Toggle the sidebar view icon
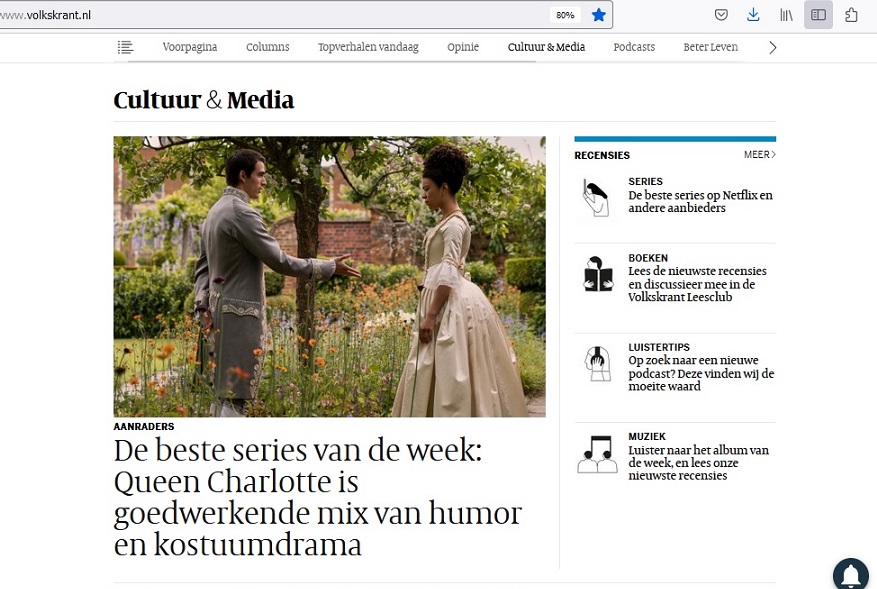The height and width of the screenshot is (589, 877). (x=818, y=15)
